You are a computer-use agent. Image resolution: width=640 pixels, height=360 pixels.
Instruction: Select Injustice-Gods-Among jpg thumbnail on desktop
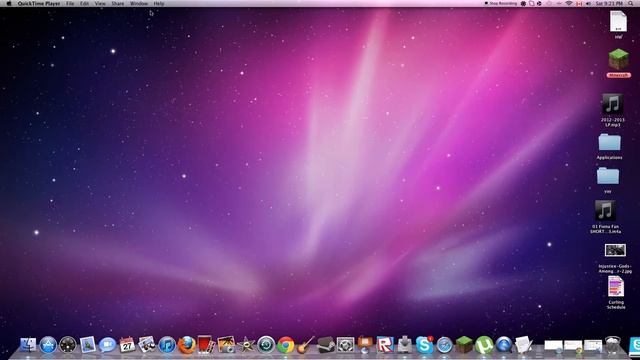pyautogui.click(x=615, y=250)
